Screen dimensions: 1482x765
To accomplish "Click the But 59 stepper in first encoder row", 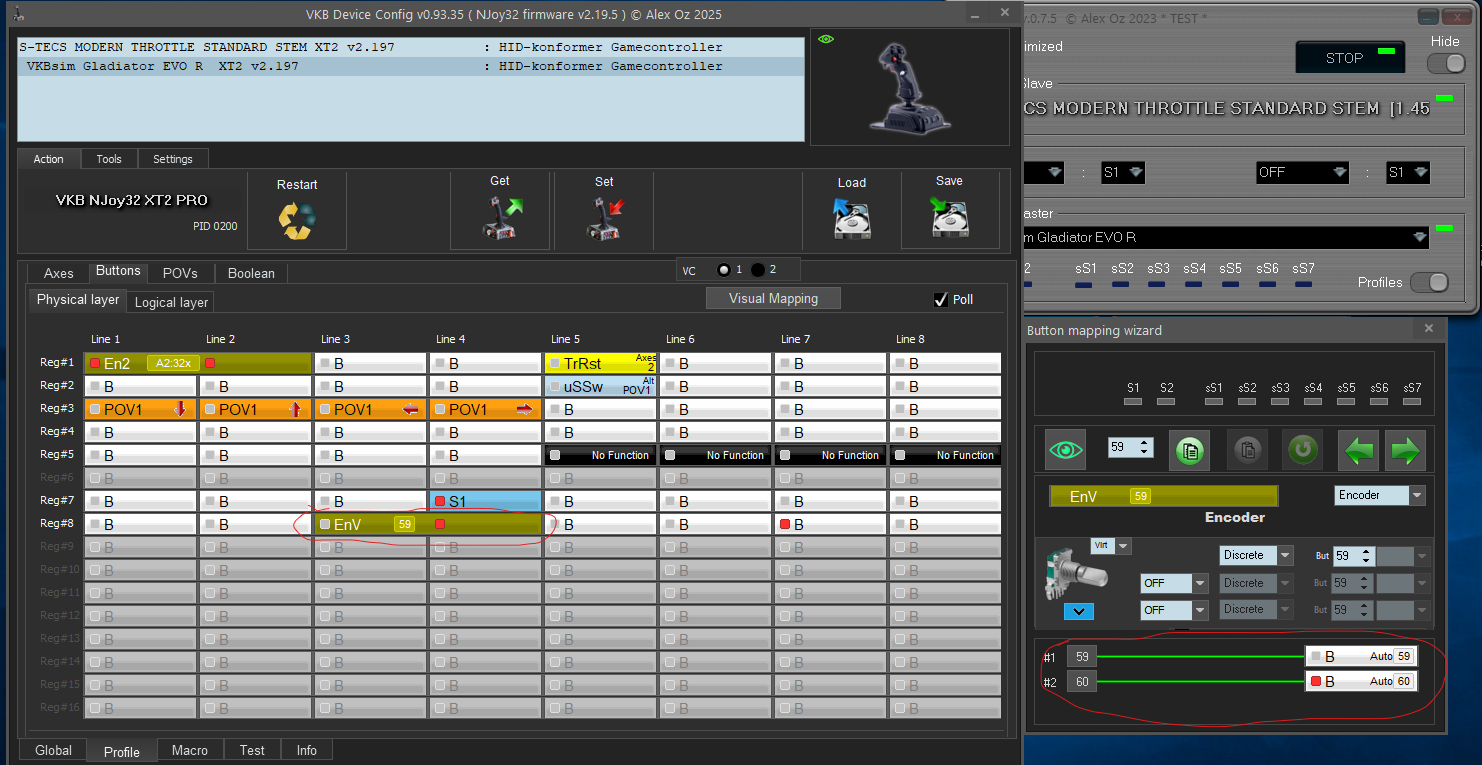I will [1353, 556].
